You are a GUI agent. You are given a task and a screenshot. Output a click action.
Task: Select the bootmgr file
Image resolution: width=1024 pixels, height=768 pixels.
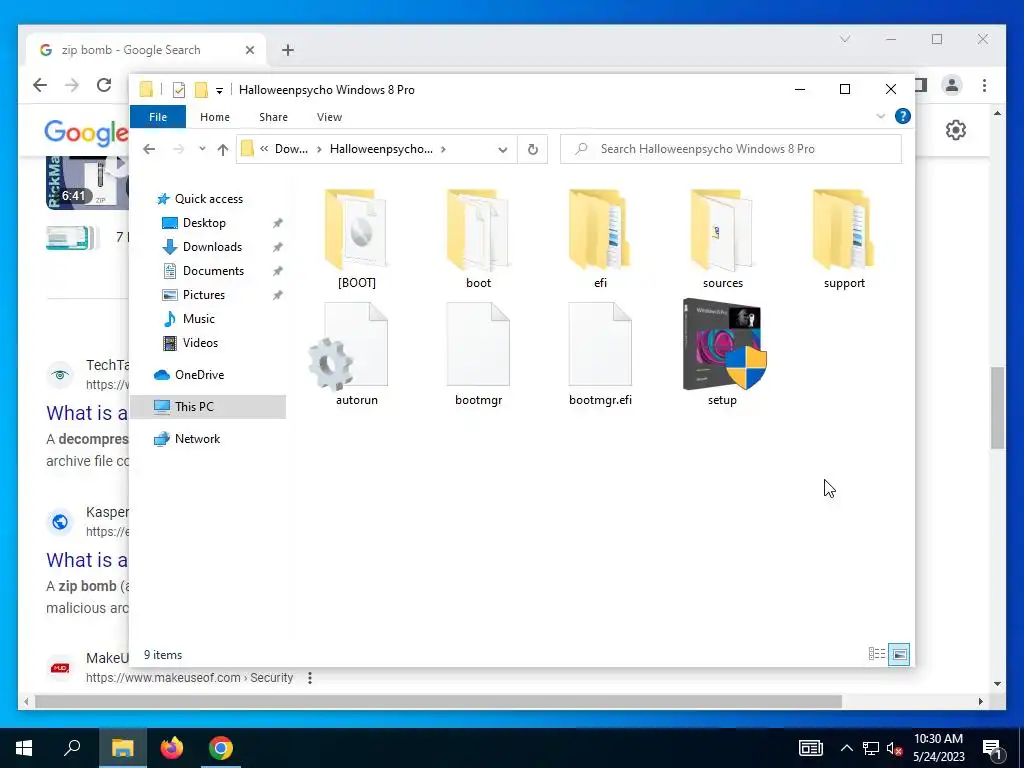click(x=478, y=354)
